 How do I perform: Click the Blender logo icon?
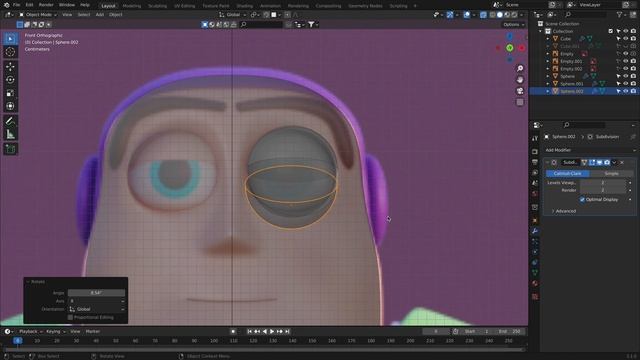(6, 5)
